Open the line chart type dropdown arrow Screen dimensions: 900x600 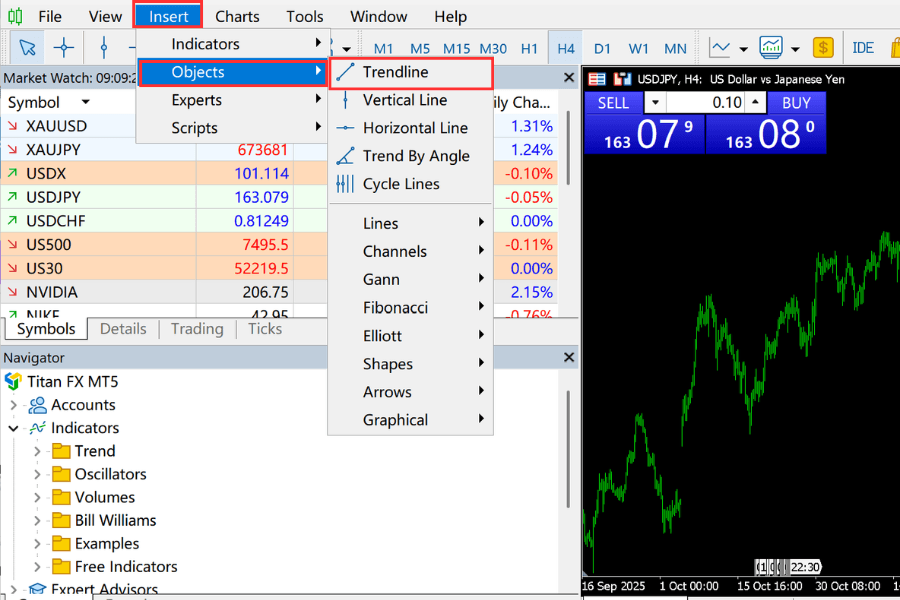coord(743,49)
